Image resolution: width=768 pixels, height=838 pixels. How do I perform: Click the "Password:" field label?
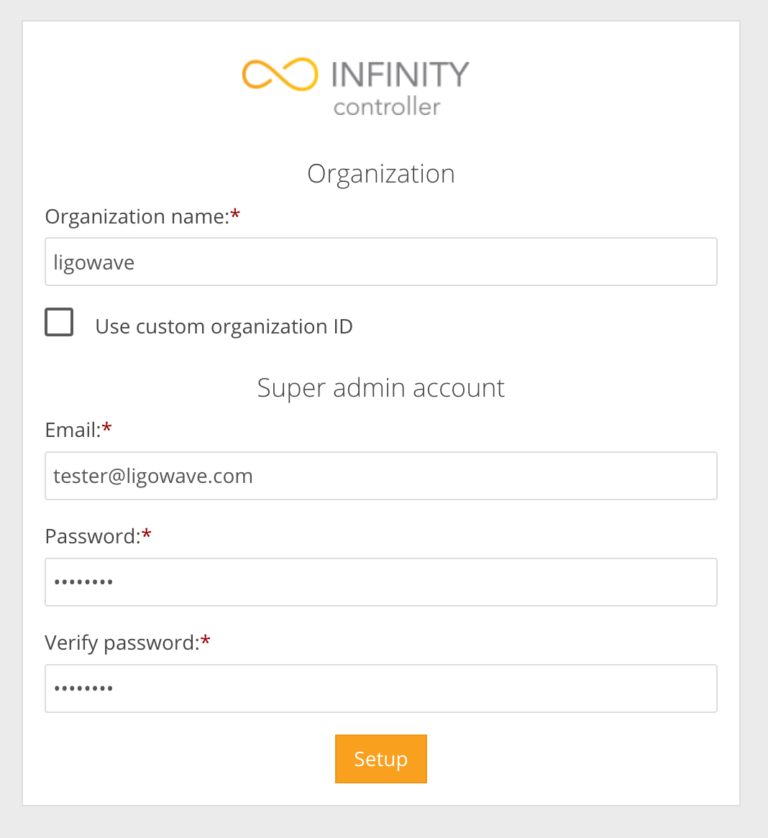(92, 536)
